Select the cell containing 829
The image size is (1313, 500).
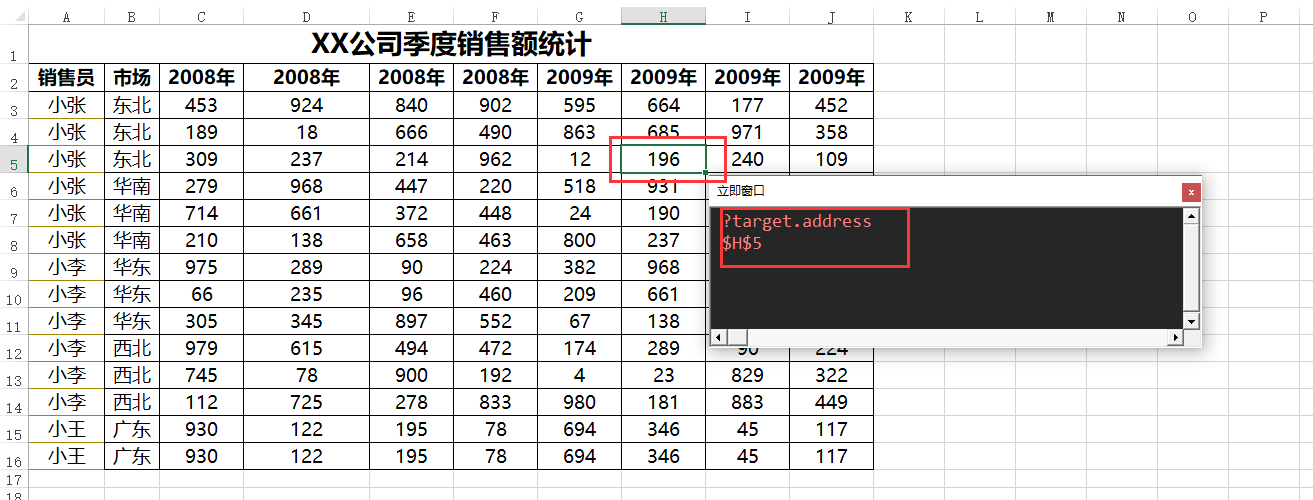(x=747, y=375)
